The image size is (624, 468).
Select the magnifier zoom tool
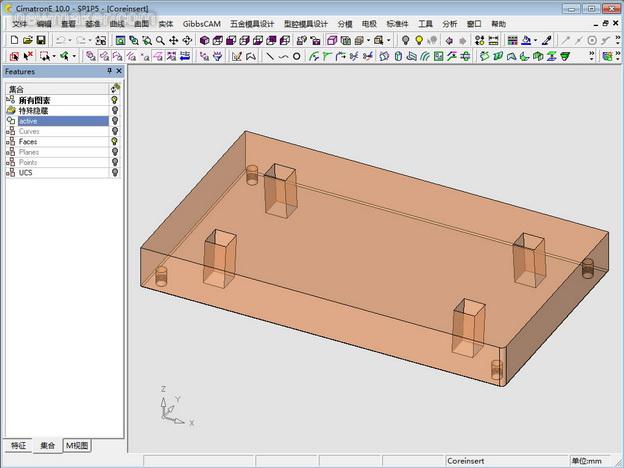pyautogui.click(x=160, y=40)
